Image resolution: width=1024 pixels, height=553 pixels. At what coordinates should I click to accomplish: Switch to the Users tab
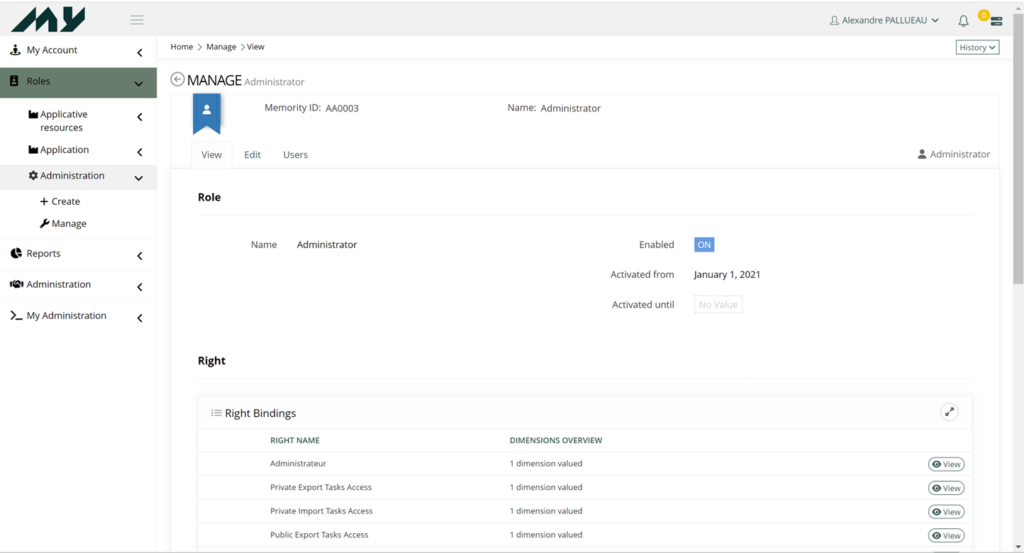295,155
